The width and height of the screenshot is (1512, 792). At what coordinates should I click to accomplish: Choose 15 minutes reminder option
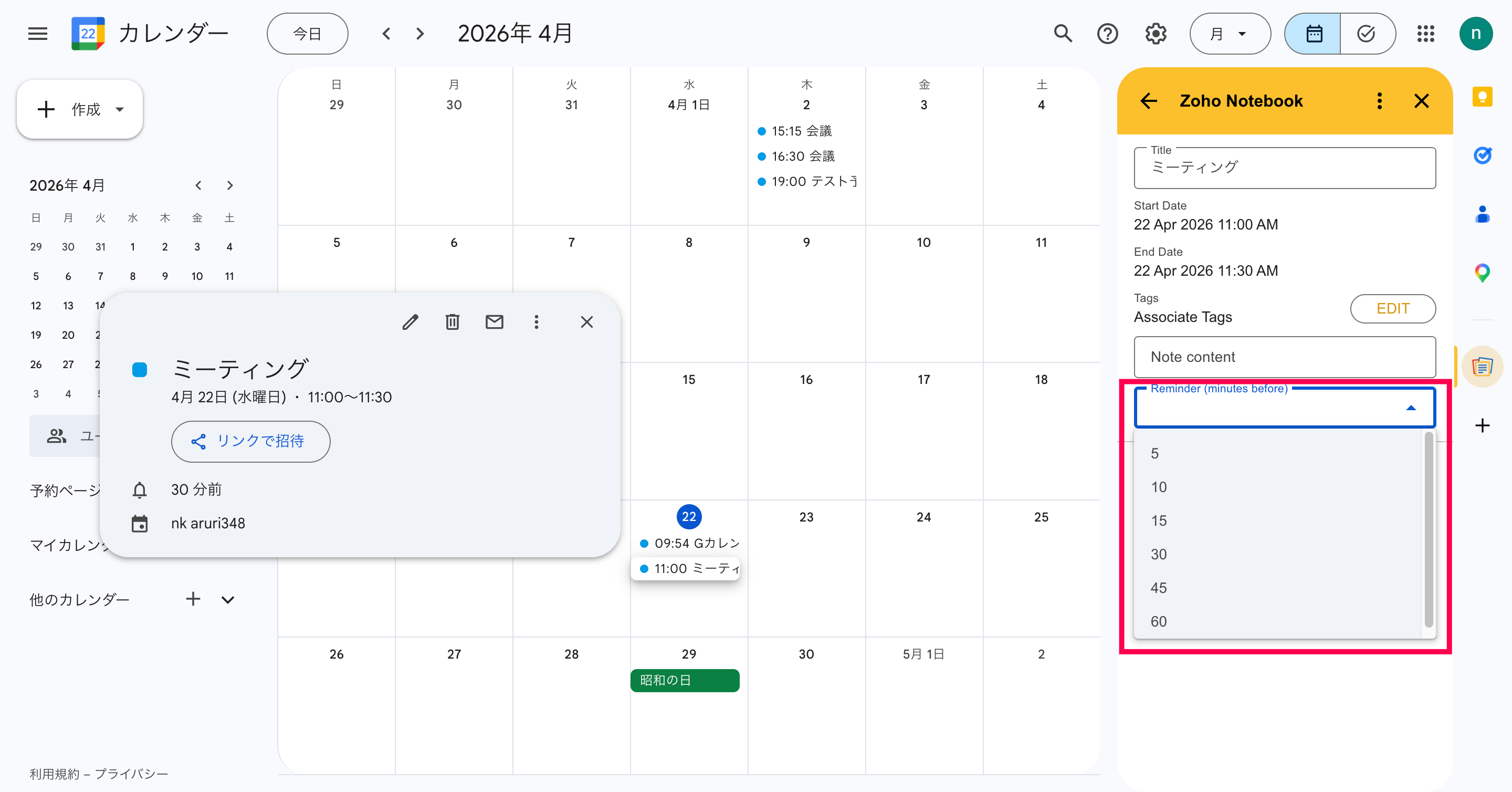1159,521
